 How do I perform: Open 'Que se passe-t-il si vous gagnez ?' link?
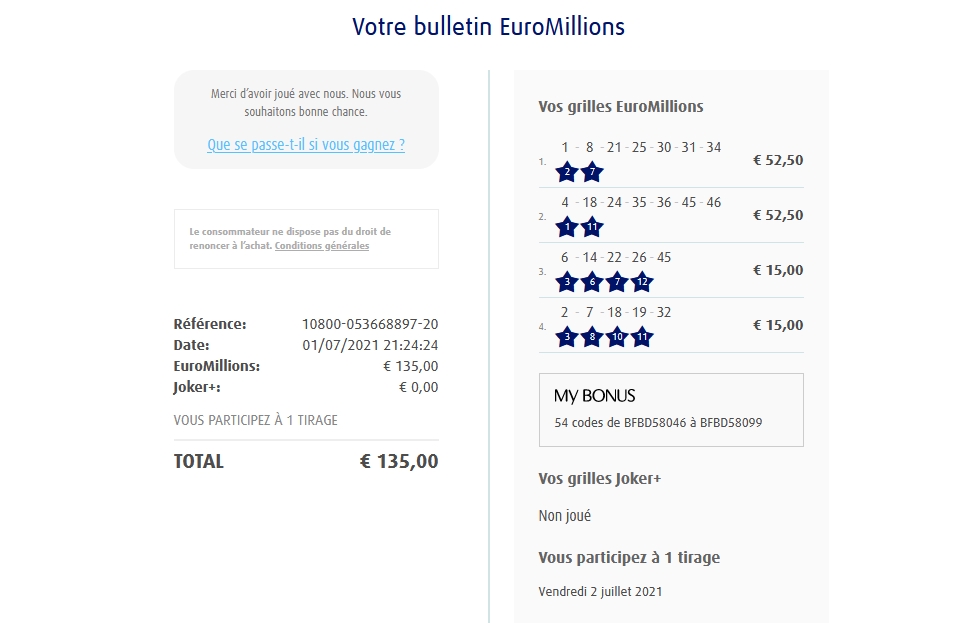[x=306, y=145]
